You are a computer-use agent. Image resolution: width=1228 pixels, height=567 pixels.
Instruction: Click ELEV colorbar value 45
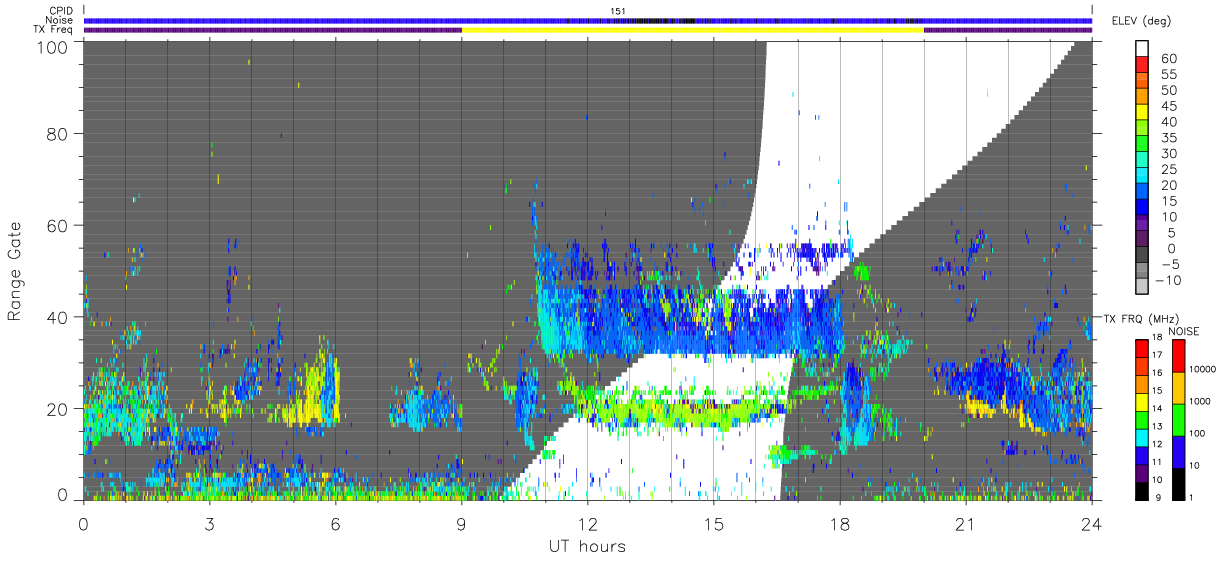(x=1167, y=106)
